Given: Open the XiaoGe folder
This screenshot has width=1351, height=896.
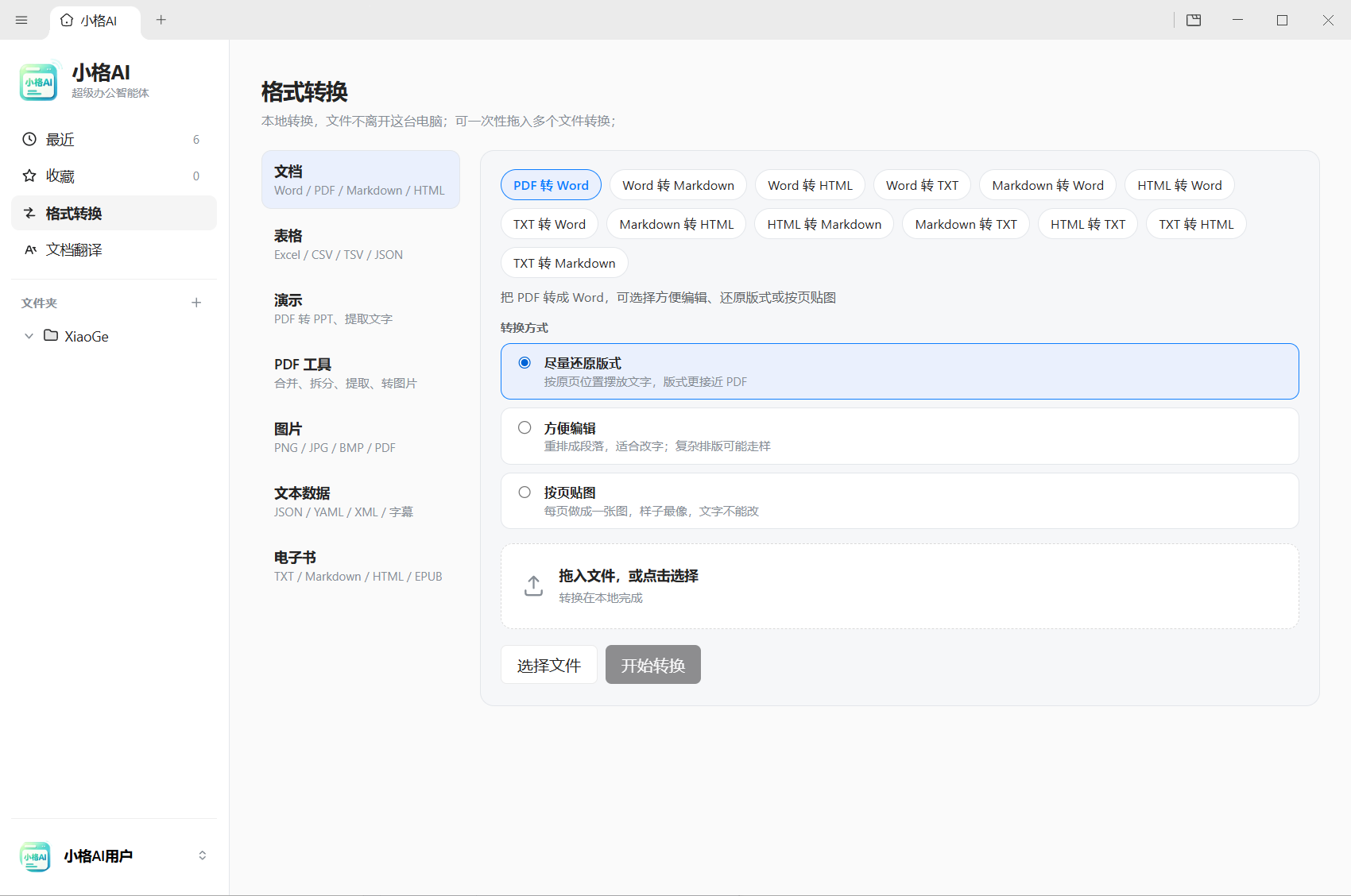Looking at the screenshot, I should (x=114, y=336).
